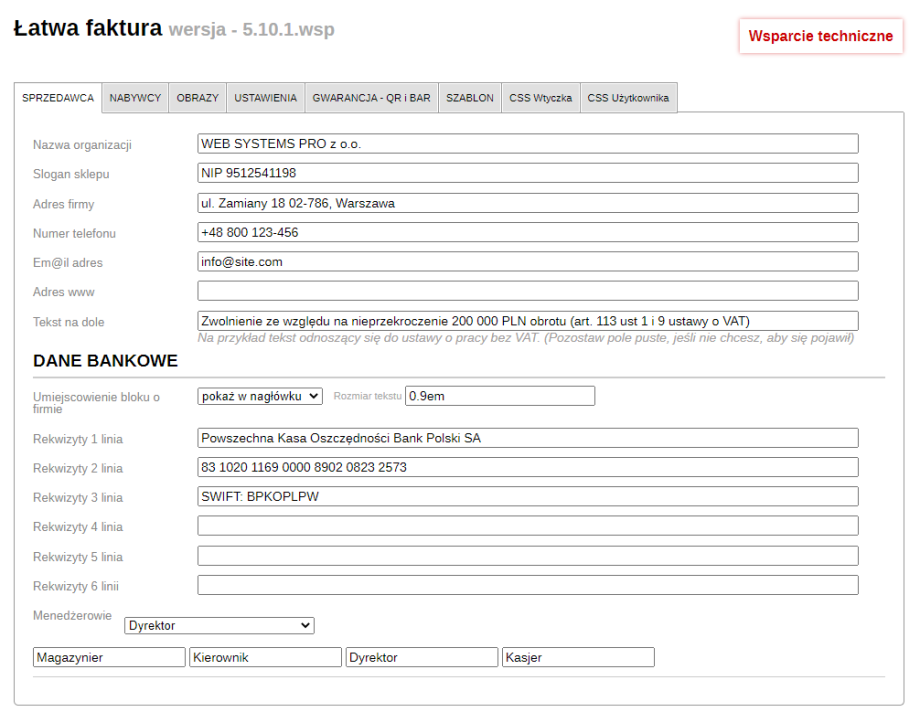Select the GWARANCJA - QR i BAR tab
This screenshot has height=712, width=920.
(371, 98)
